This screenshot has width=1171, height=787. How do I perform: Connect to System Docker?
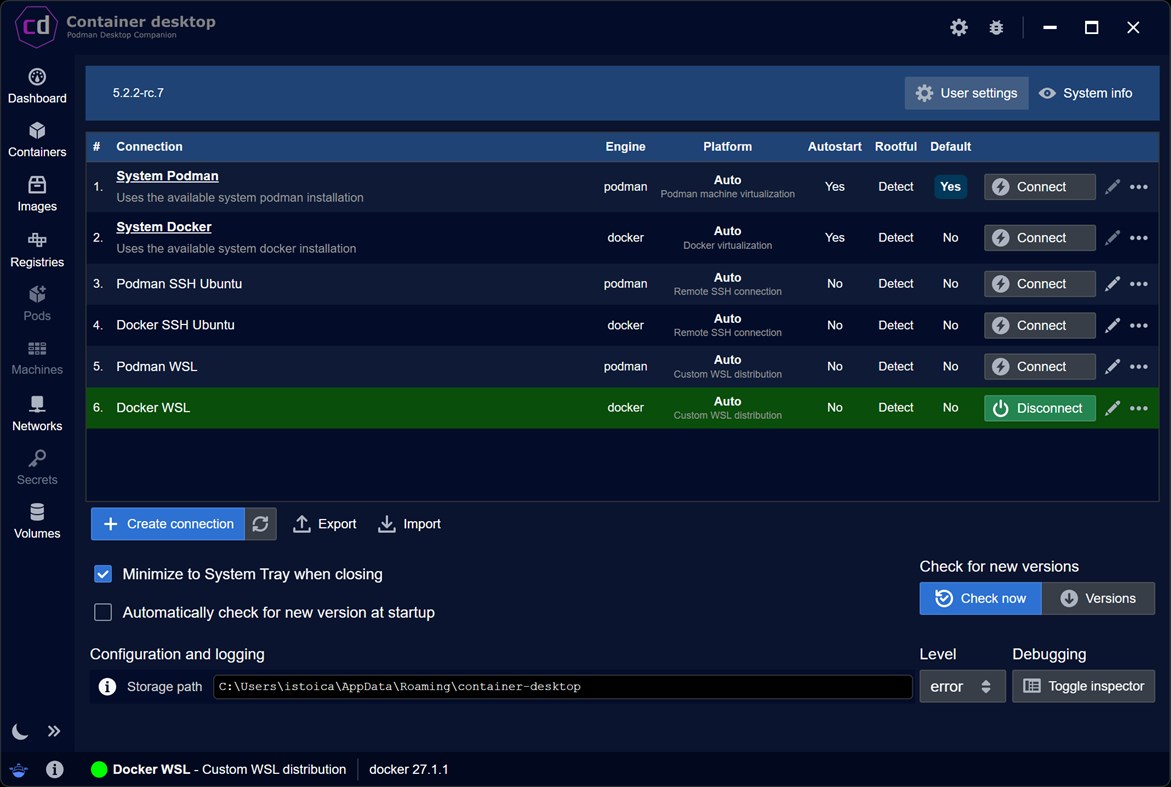(x=1040, y=237)
